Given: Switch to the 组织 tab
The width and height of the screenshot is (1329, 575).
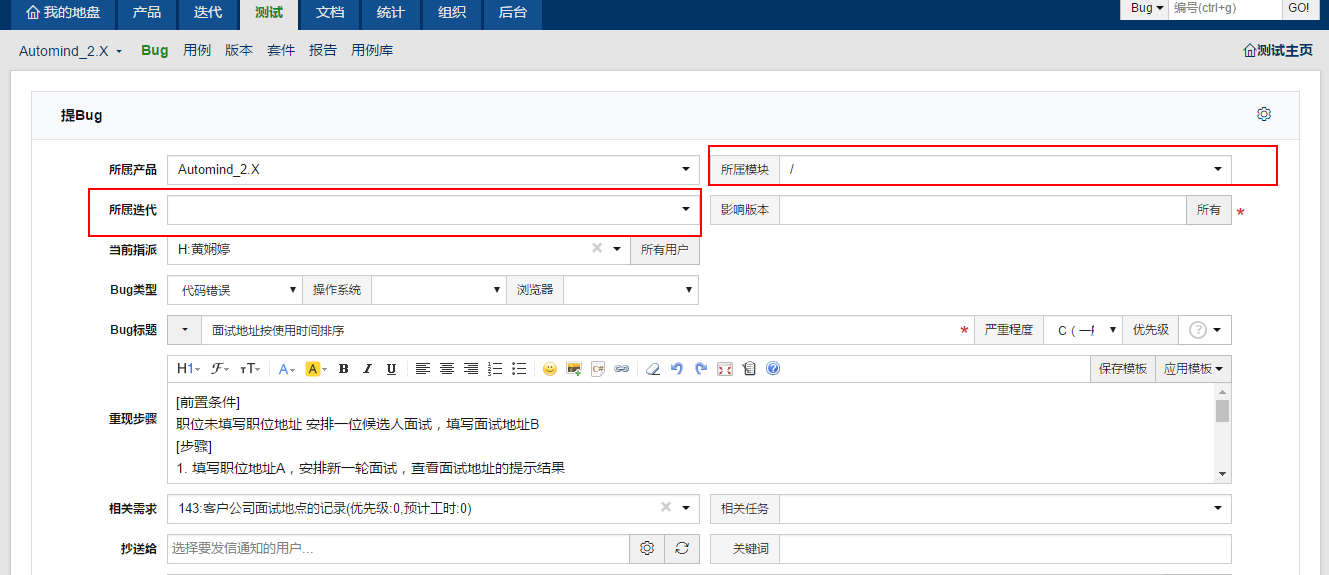Looking at the screenshot, I should (x=451, y=13).
